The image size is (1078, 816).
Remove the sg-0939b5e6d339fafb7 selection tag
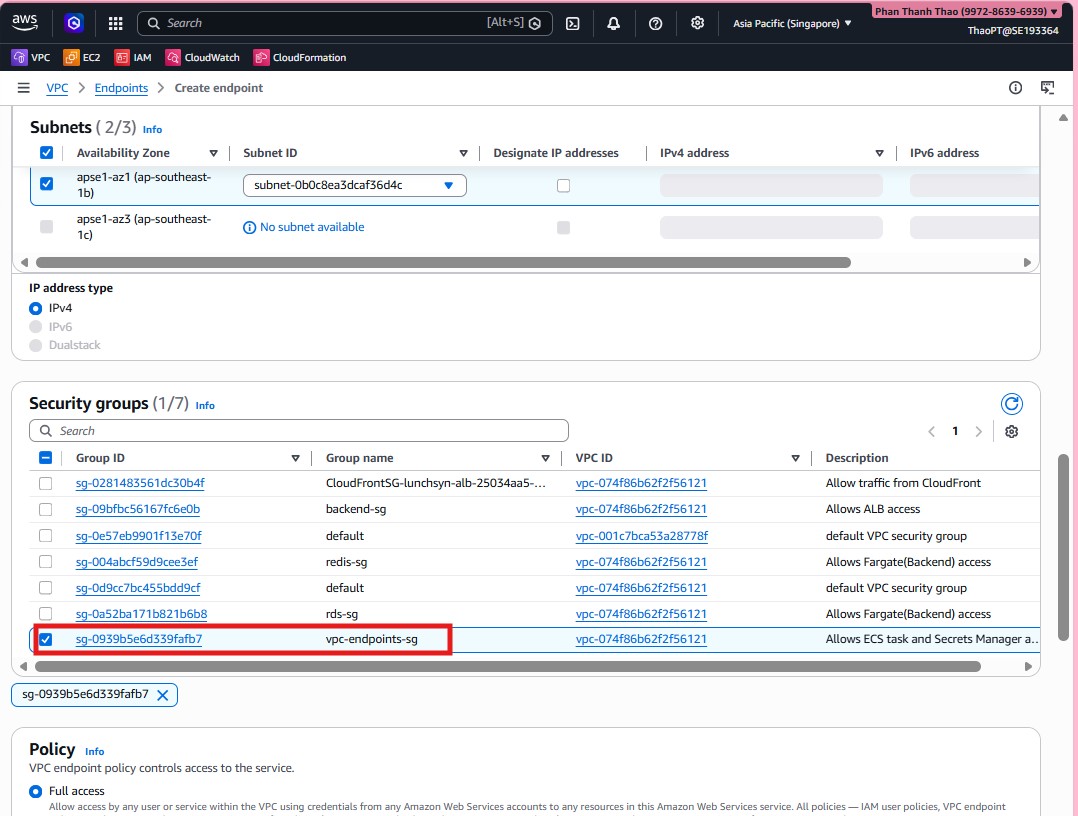163,694
